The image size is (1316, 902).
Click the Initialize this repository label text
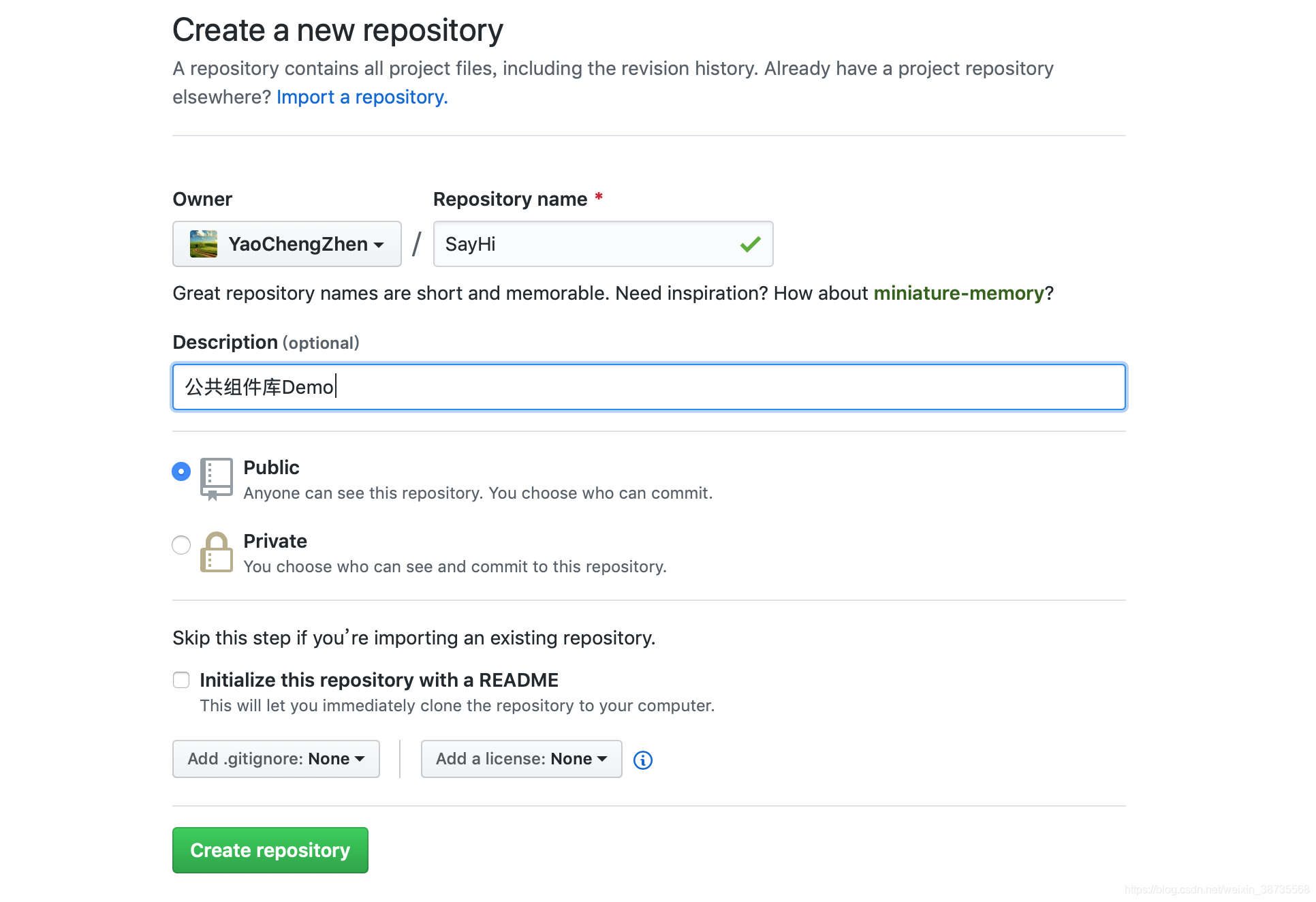pyautogui.click(x=379, y=680)
